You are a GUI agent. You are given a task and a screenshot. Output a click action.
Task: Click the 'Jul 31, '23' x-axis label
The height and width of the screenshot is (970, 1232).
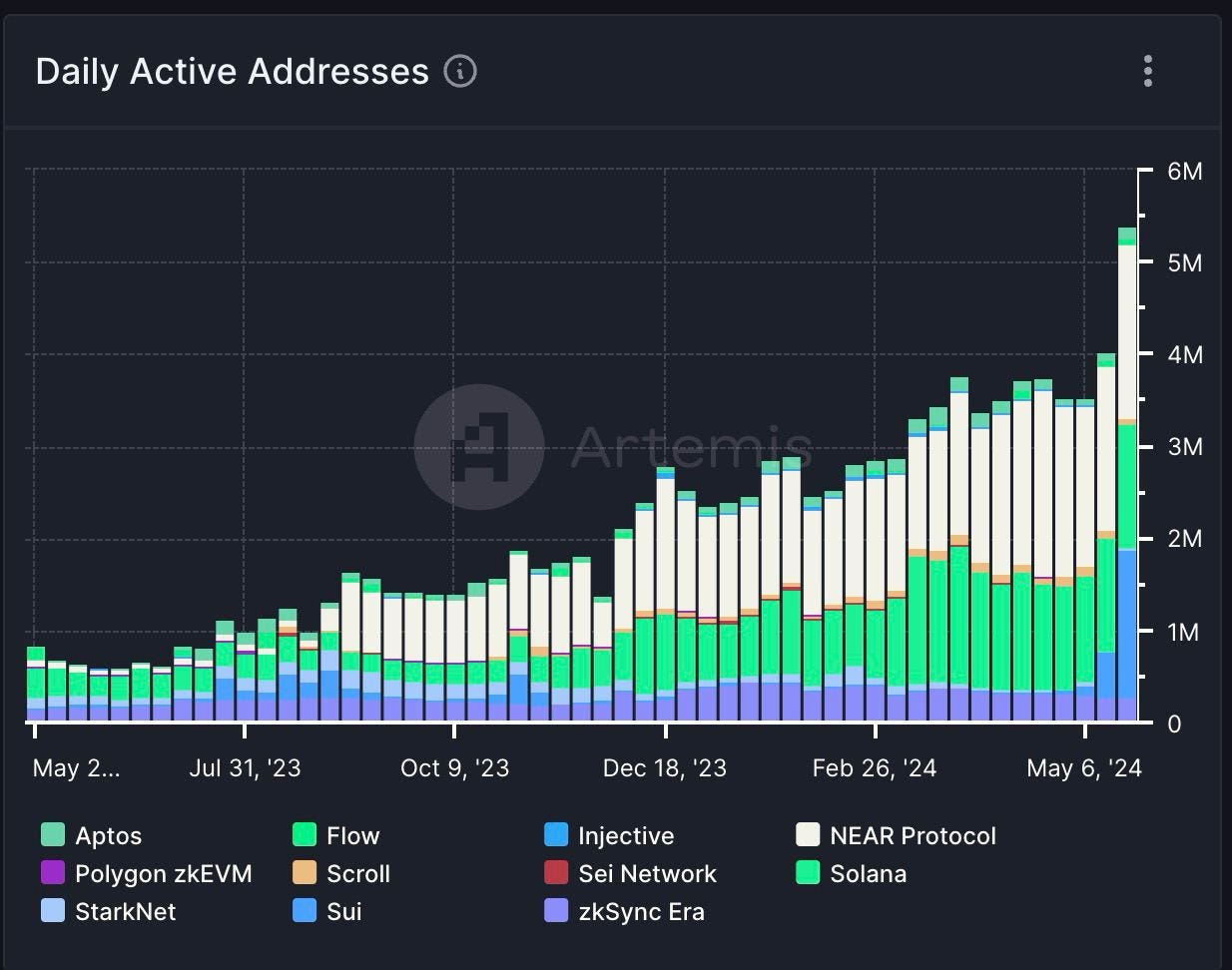click(245, 767)
